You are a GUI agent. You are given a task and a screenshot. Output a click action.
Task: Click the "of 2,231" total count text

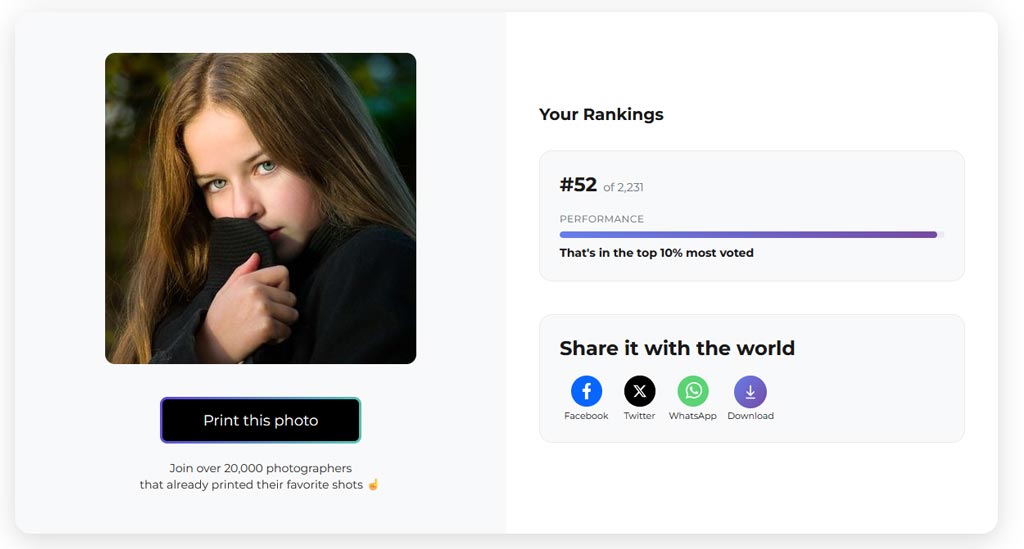pos(624,187)
